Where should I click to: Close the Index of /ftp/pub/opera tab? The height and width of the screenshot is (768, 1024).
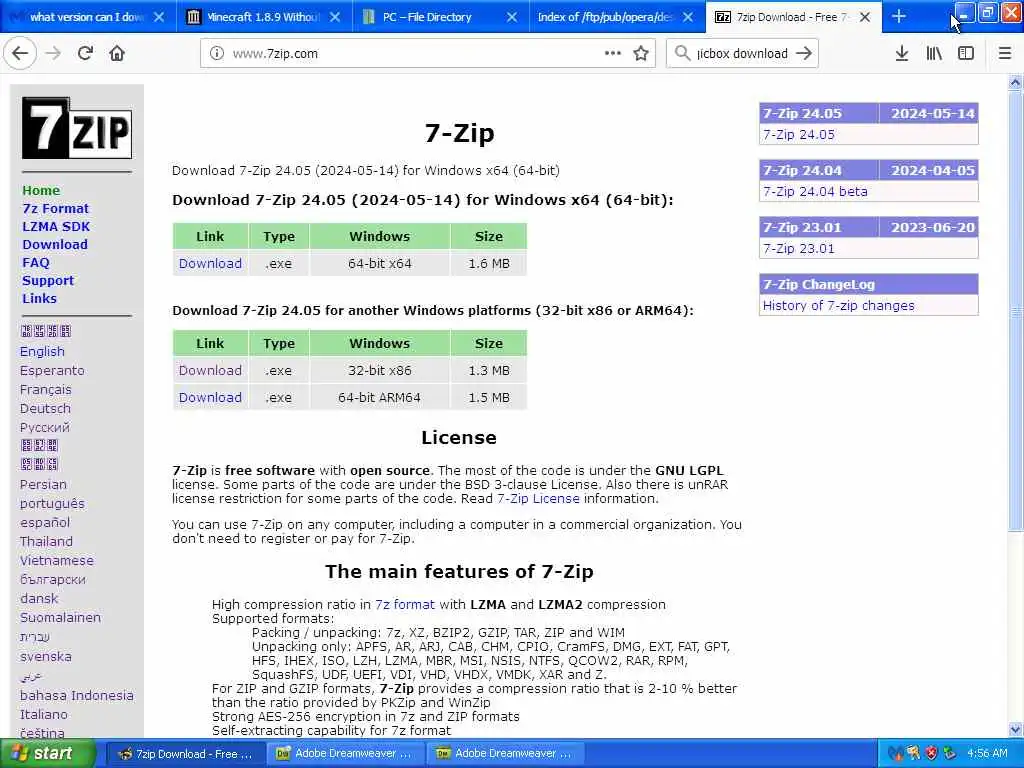tap(688, 17)
